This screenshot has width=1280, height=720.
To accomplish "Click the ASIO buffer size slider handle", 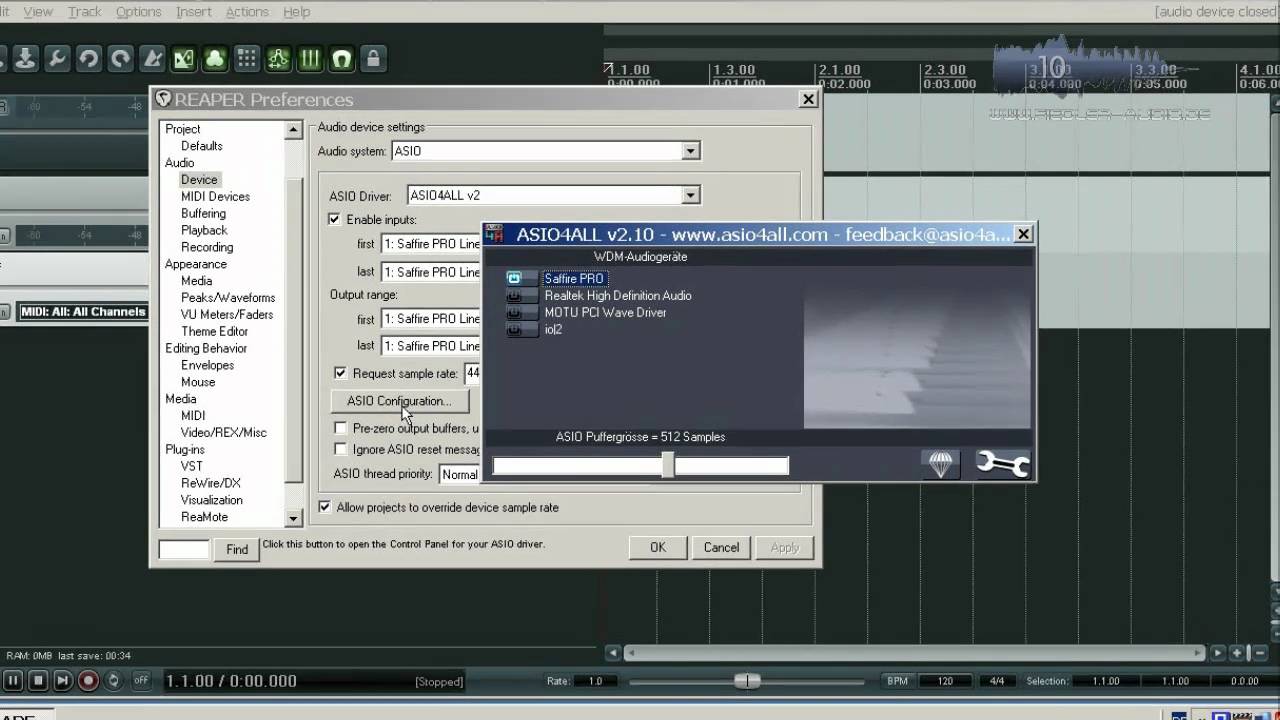I will pyautogui.click(x=667, y=464).
